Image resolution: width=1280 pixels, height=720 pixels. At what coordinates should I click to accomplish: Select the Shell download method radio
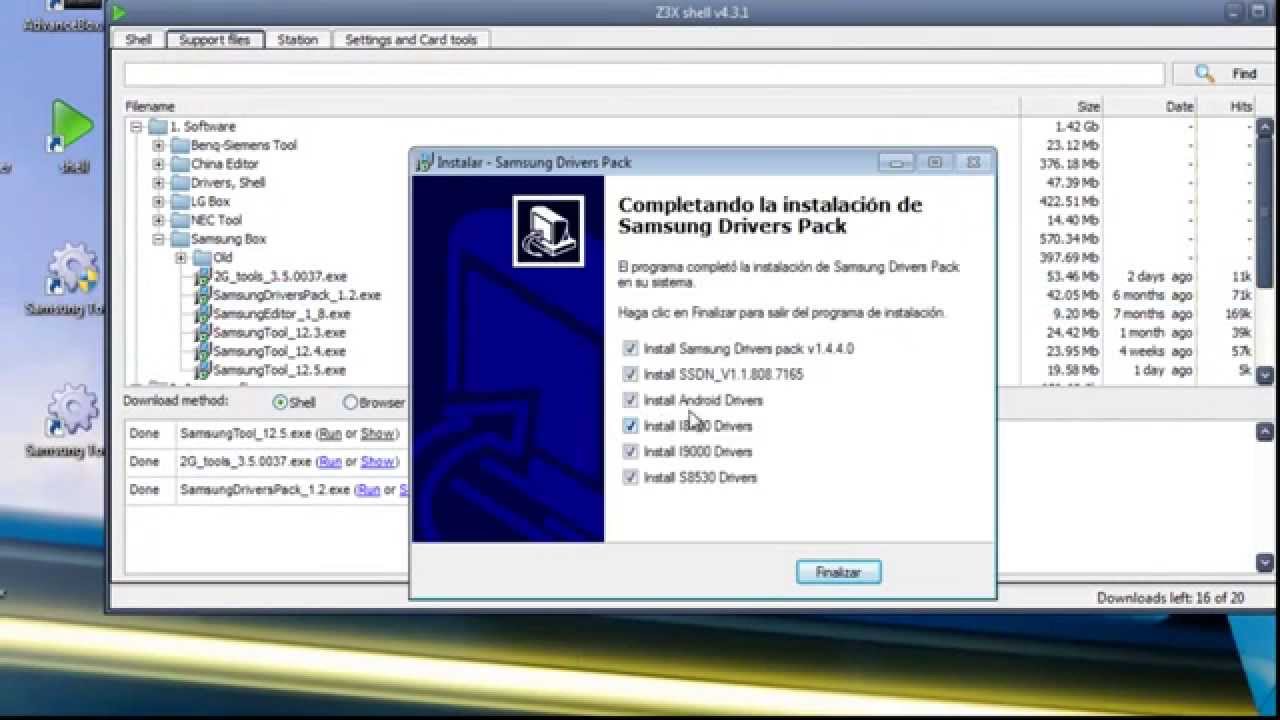tap(280, 402)
